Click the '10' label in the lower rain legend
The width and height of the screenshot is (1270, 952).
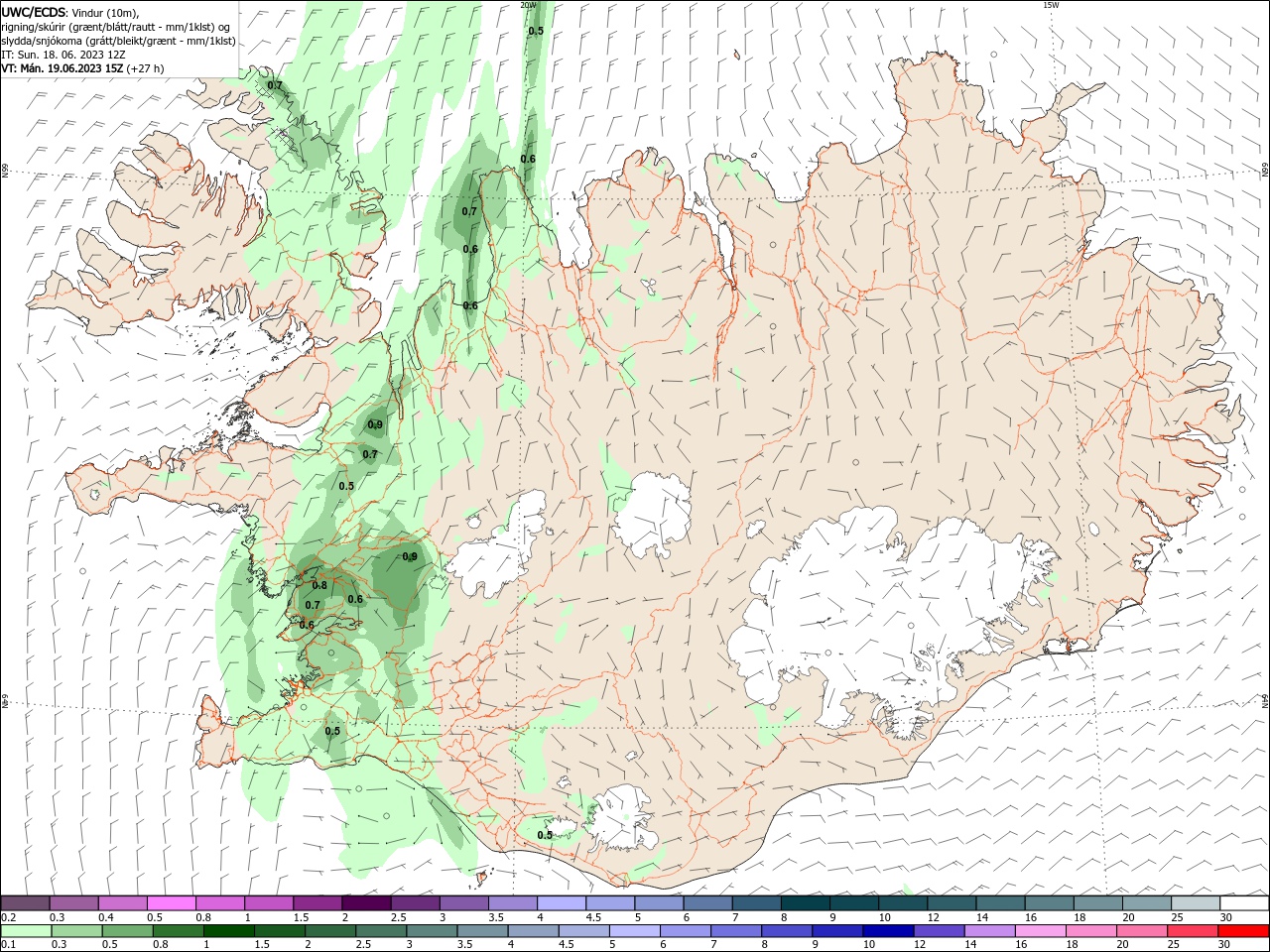(x=868, y=945)
